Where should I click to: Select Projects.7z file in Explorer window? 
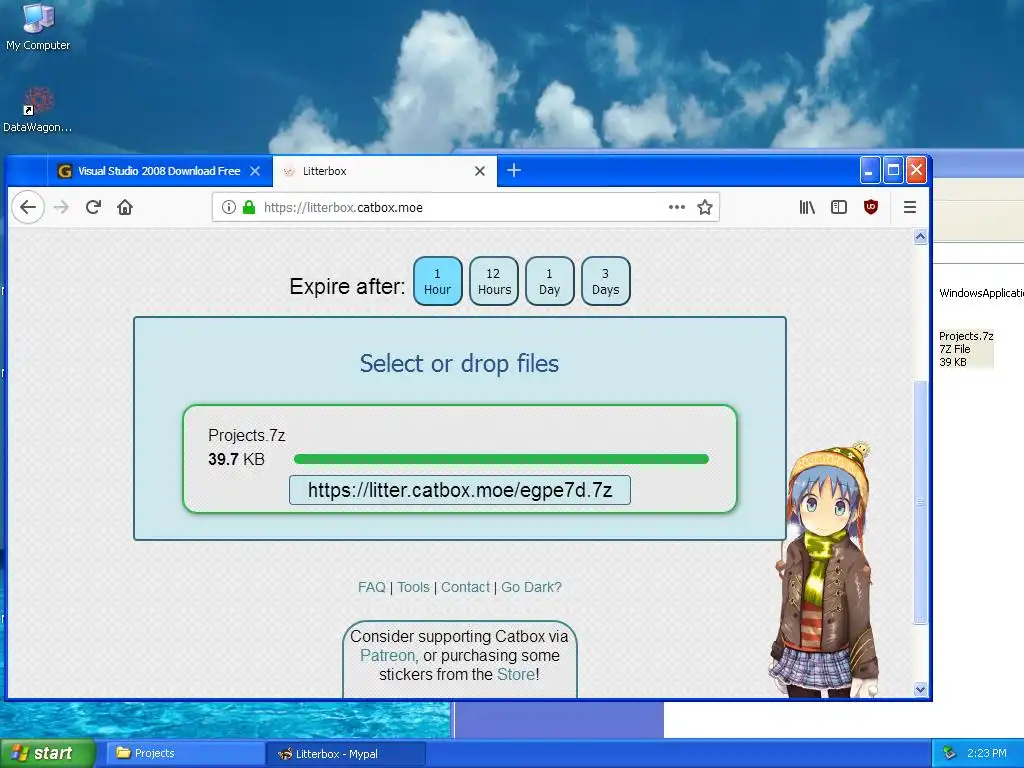[965, 349]
